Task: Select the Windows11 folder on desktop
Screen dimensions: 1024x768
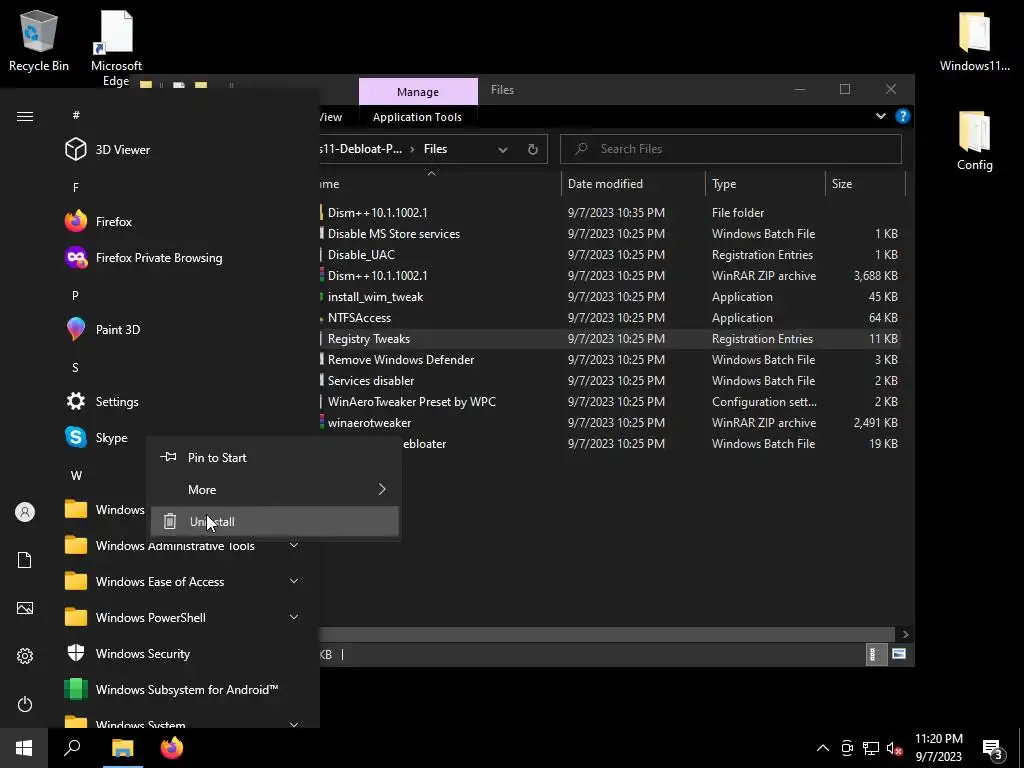Action: (974, 40)
